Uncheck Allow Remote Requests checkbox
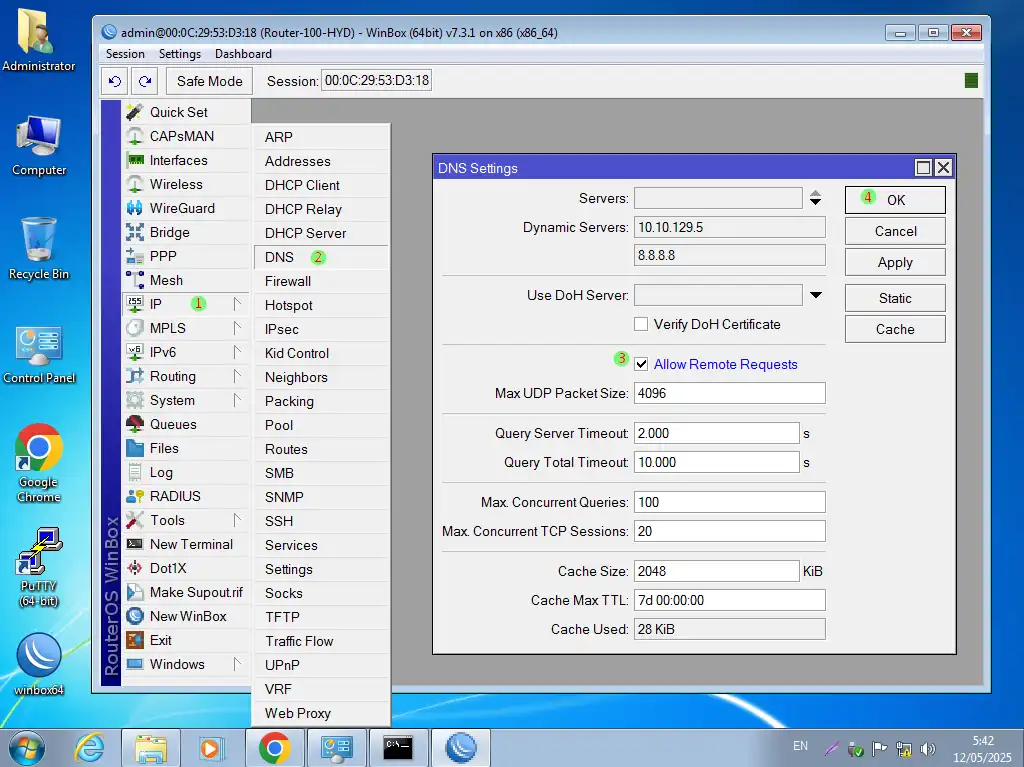 [641, 364]
